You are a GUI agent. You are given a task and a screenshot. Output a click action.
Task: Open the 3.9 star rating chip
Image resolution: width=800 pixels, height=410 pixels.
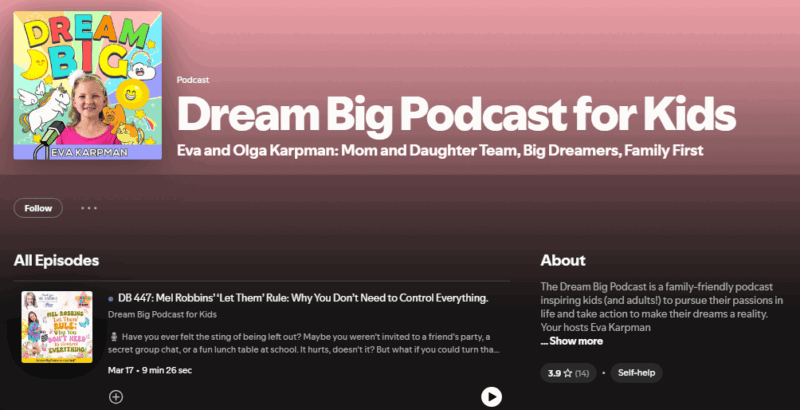[568, 373]
